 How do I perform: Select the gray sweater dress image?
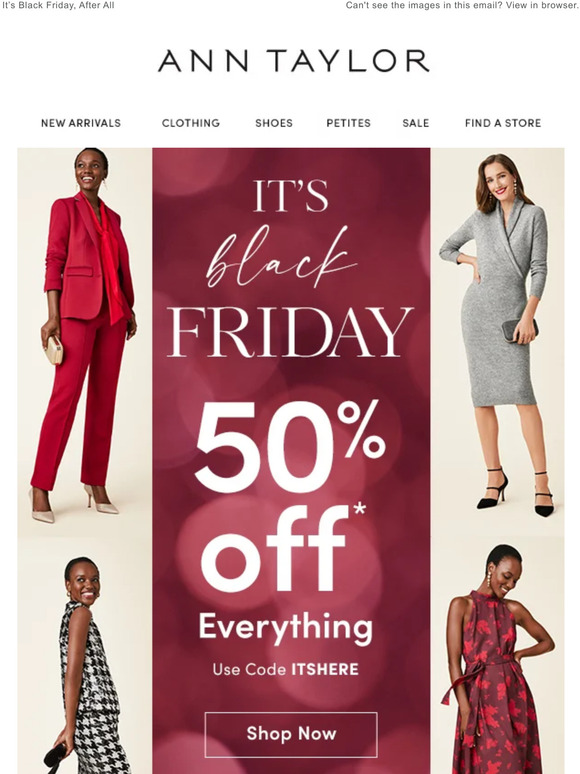pyautogui.click(x=497, y=342)
